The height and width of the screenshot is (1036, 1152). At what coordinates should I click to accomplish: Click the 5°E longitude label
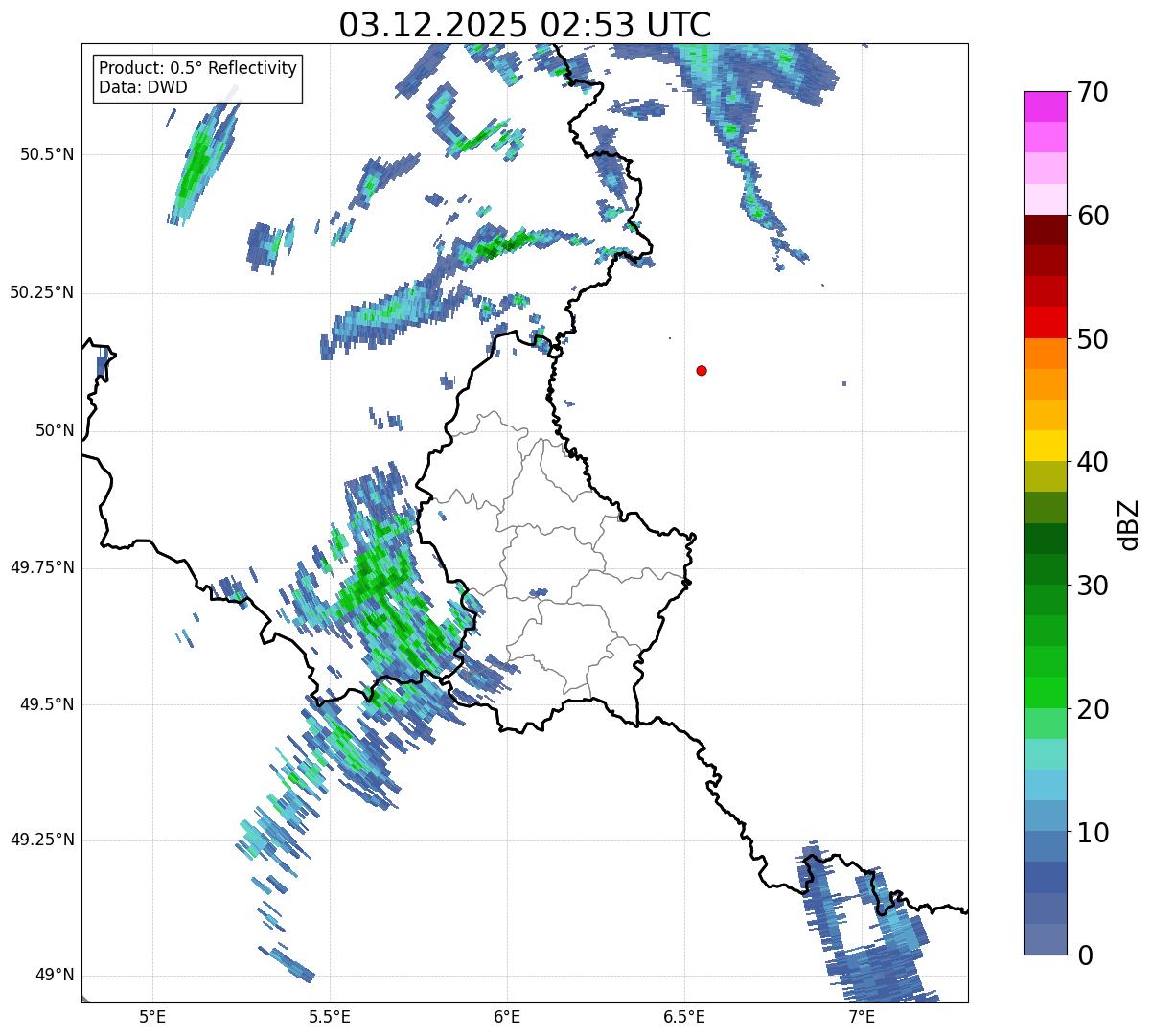152,1016
